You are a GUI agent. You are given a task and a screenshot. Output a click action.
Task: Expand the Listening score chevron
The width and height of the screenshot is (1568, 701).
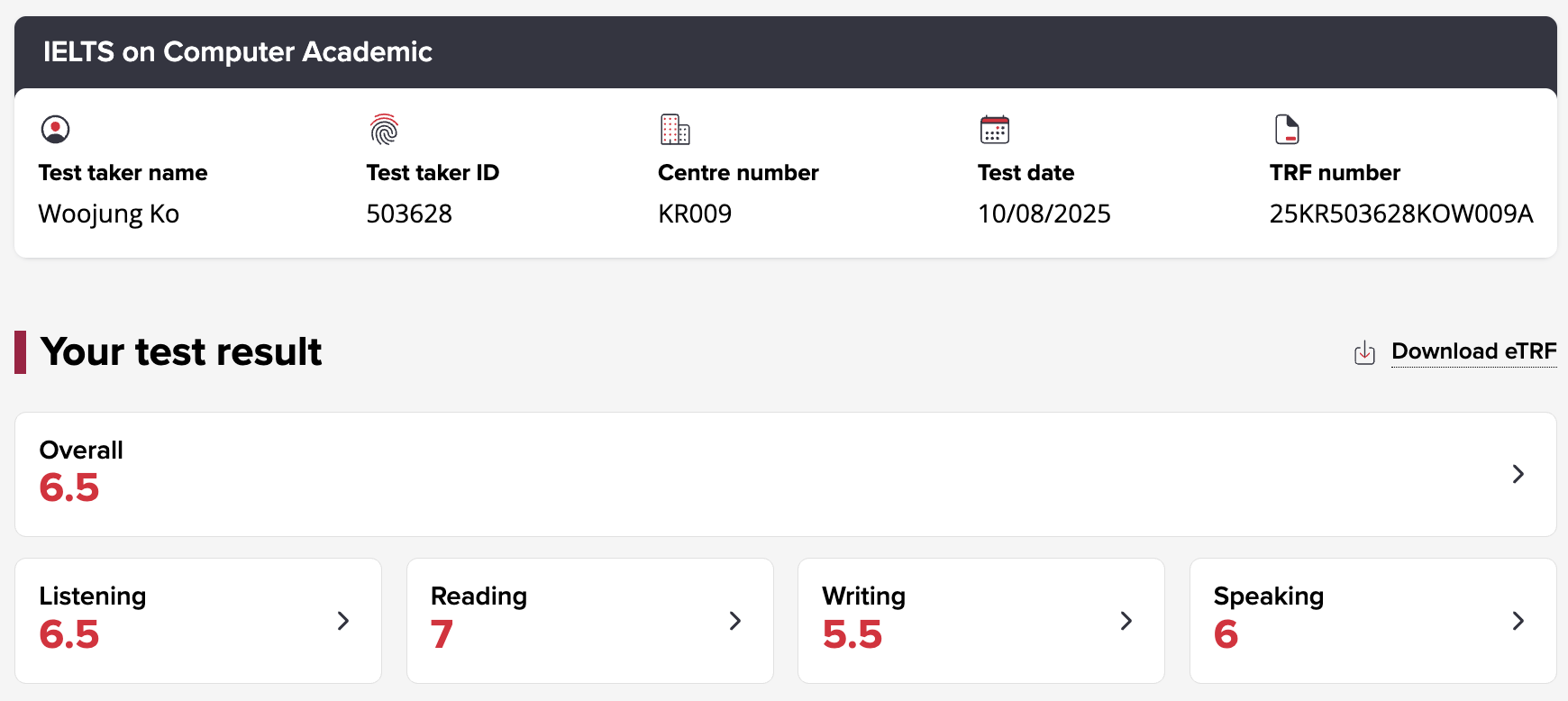343,621
